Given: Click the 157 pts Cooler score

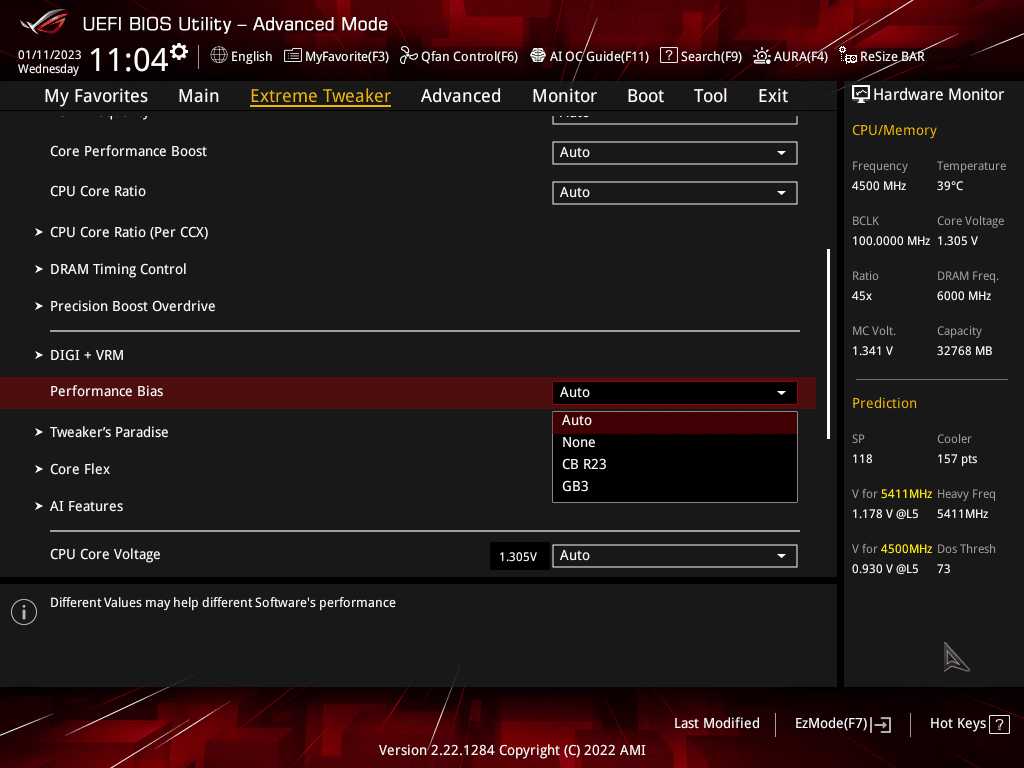Looking at the screenshot, I should point(957,459).
